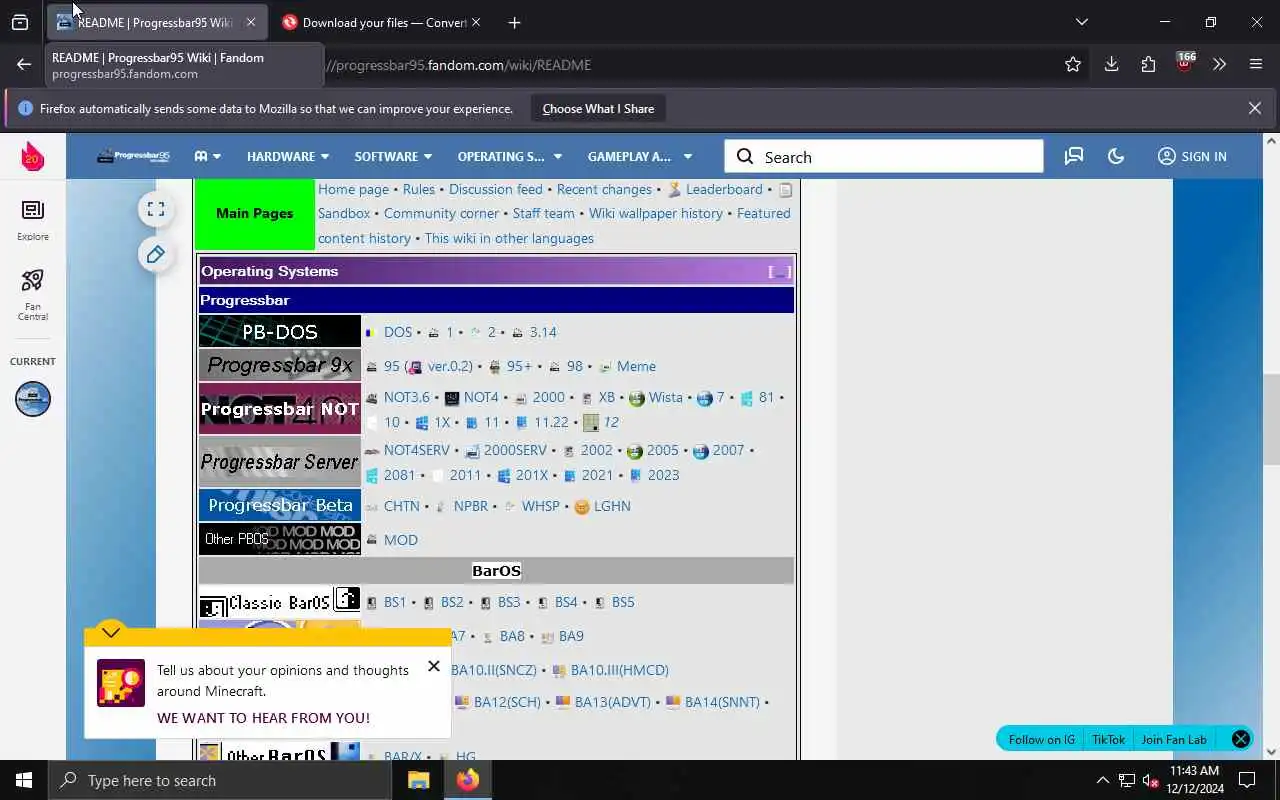Image resolution: width=1280 pixels, height=800 pixels.
Task: Open Windows Start menu
Action: point(24,780)
